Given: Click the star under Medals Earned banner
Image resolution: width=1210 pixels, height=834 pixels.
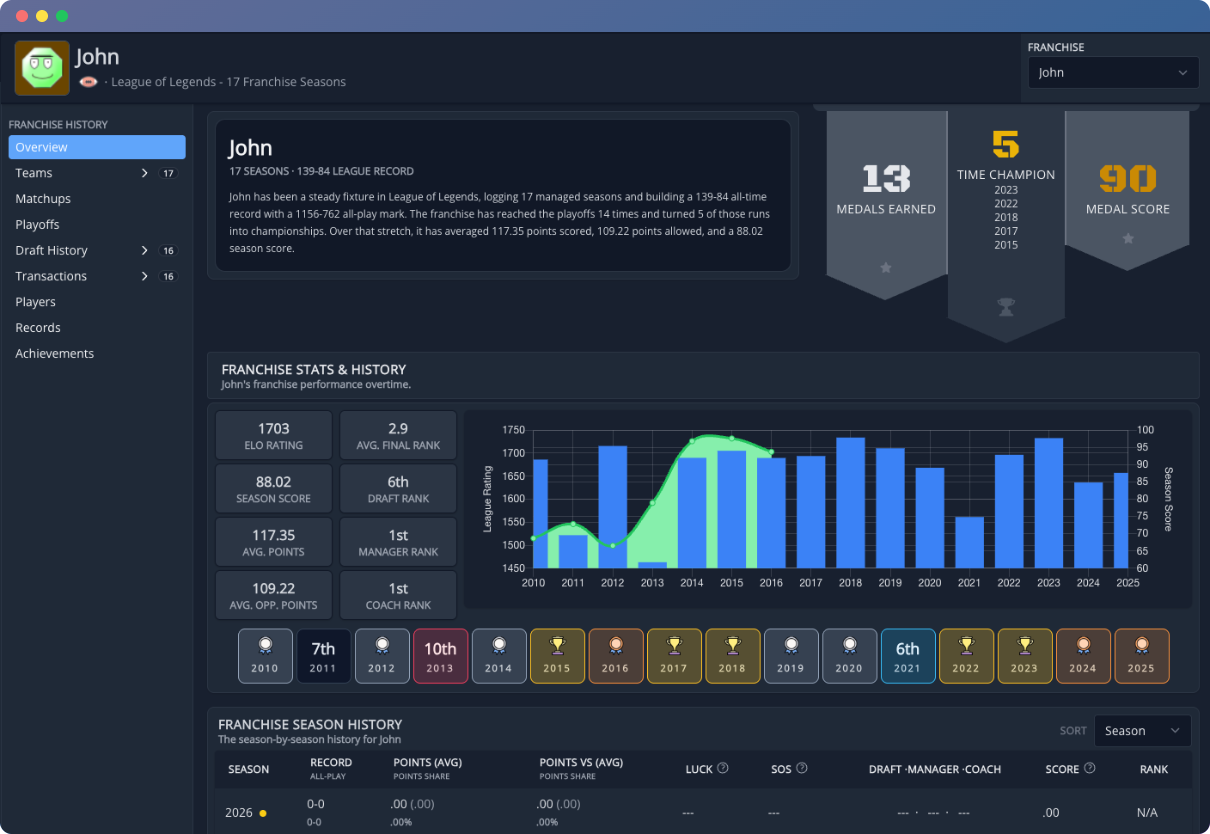Looking at the screenshot, I should 885,268.
